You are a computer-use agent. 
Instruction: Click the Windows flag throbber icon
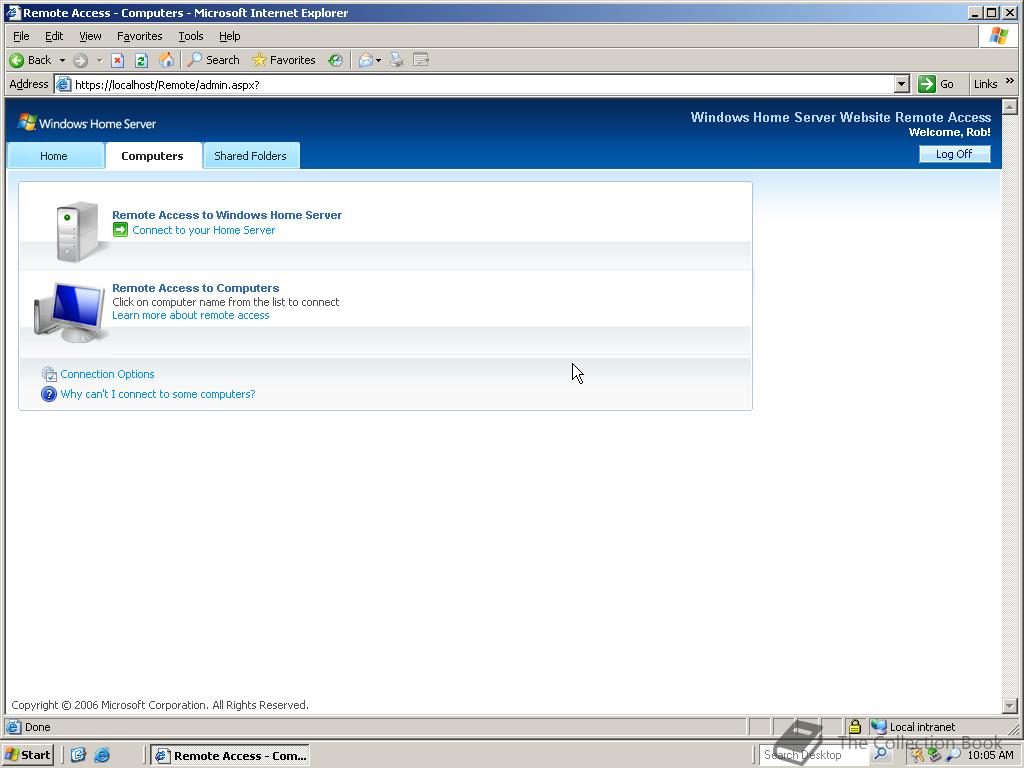point(999,36)
